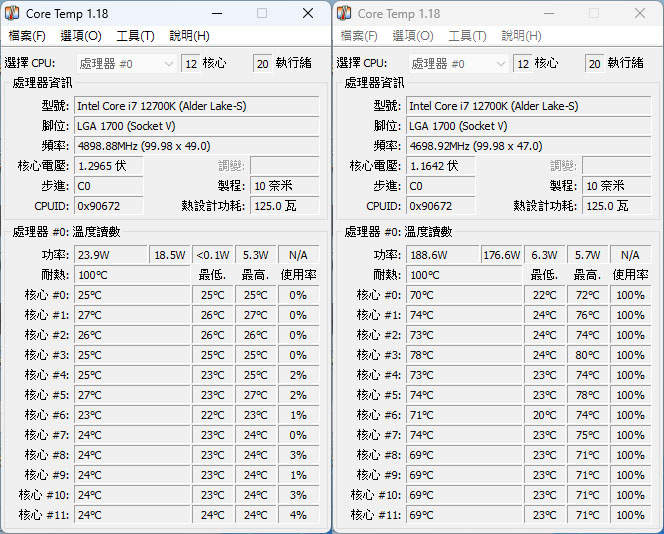This screenshot has width=664, height=534.
Task: Click the Intel Core i7 12700K model field on right
Action: 528,106
